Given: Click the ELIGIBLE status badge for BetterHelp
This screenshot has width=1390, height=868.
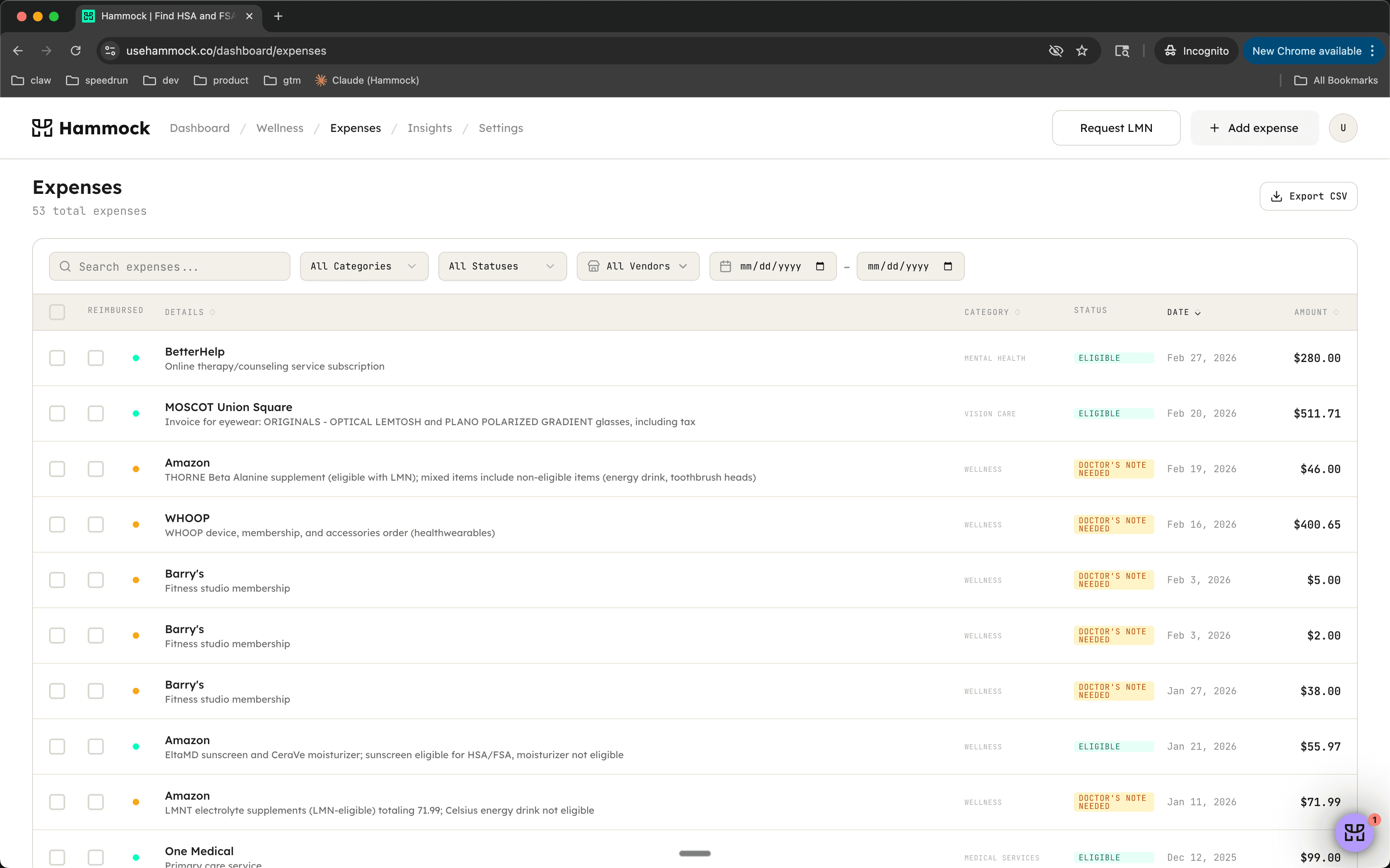Looking at the screenshot, I should (x=1113, y=358).
